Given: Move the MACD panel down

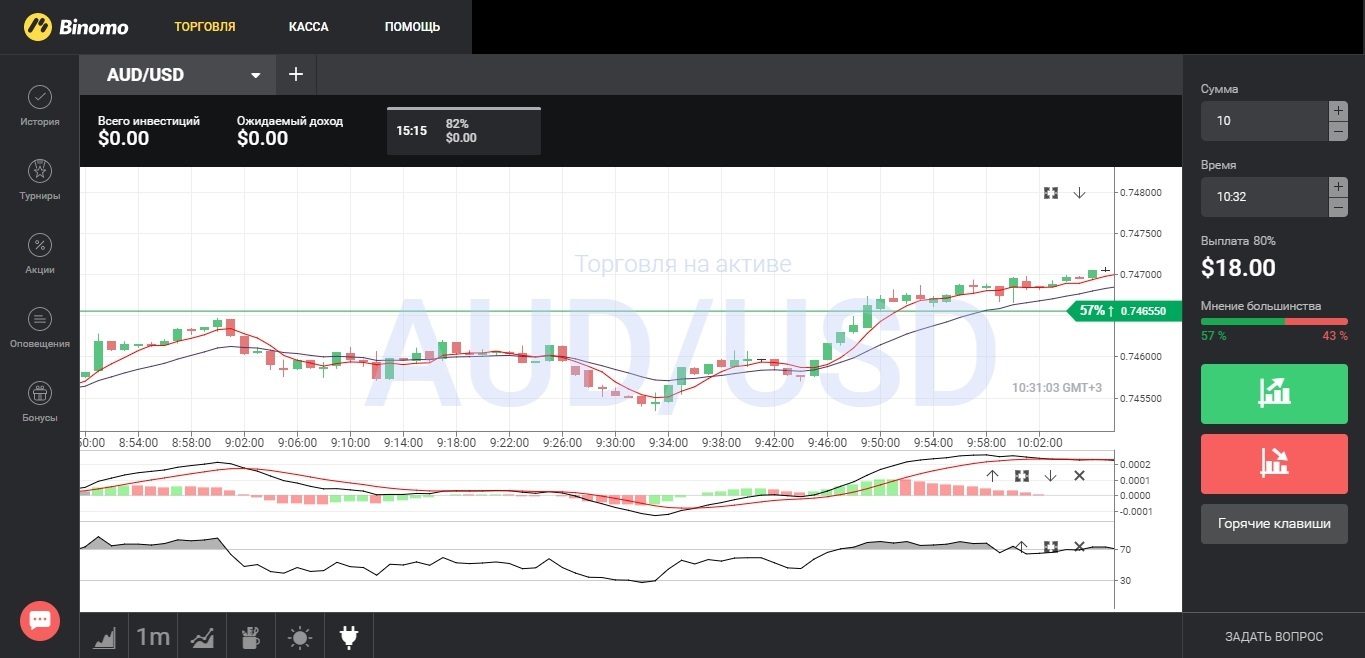Looking at the screenshot, I should (1050, 476).
